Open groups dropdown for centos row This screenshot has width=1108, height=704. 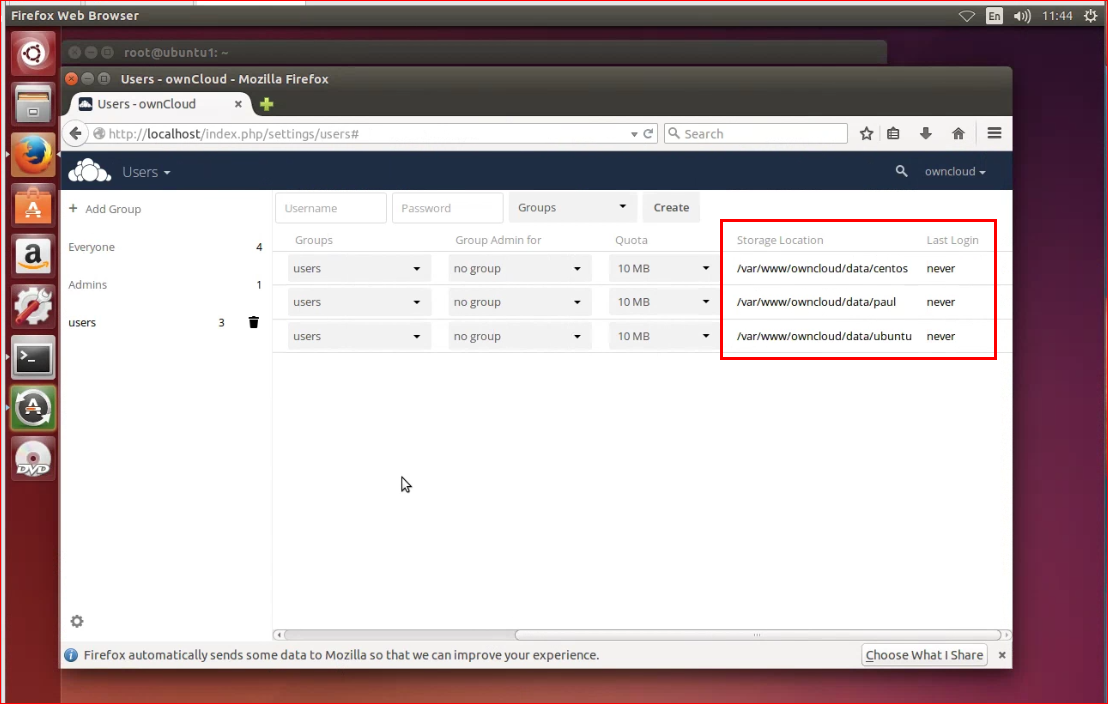(x=359, y=269)
